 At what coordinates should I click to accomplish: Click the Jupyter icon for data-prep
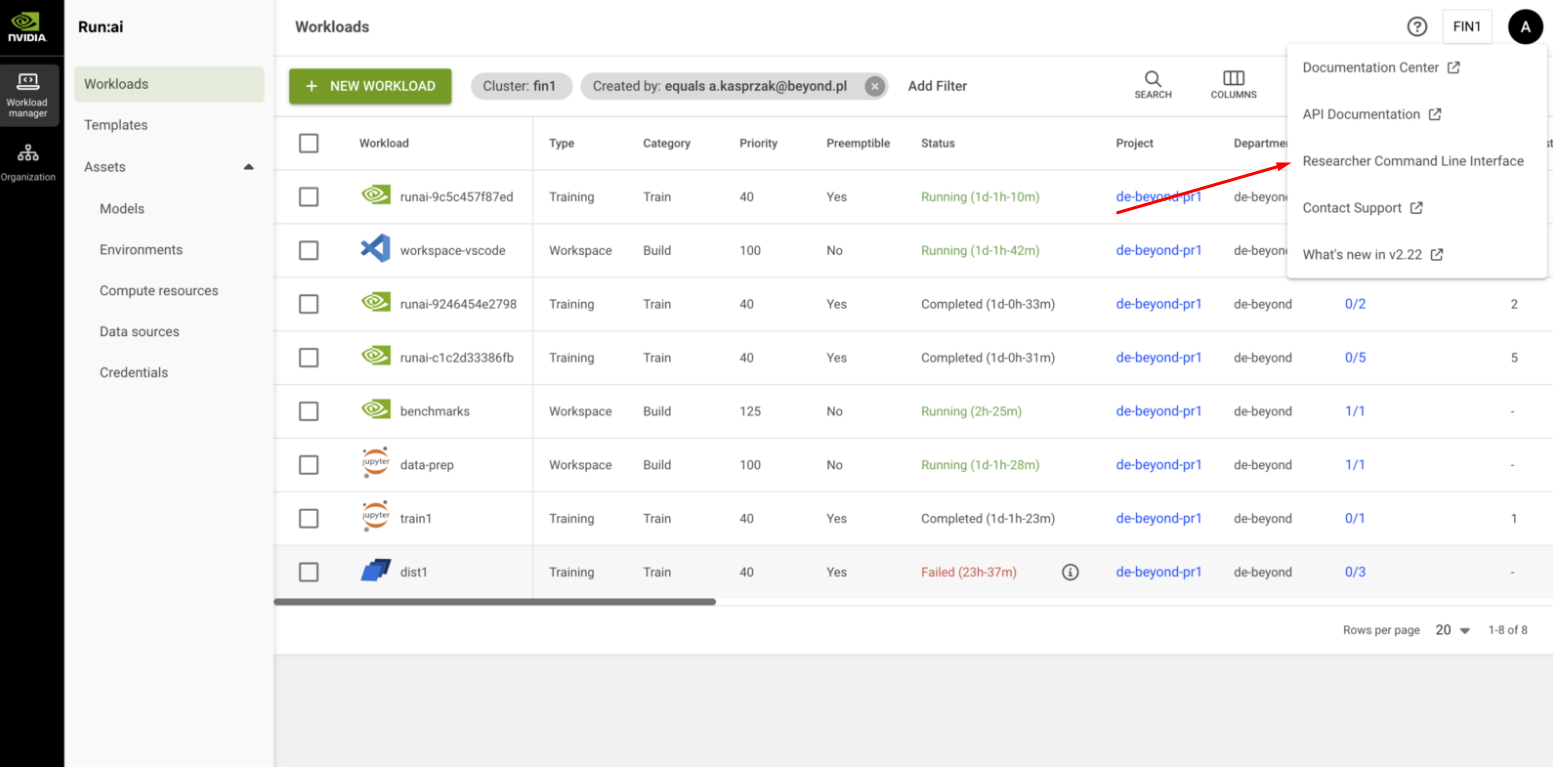(375, 463)
